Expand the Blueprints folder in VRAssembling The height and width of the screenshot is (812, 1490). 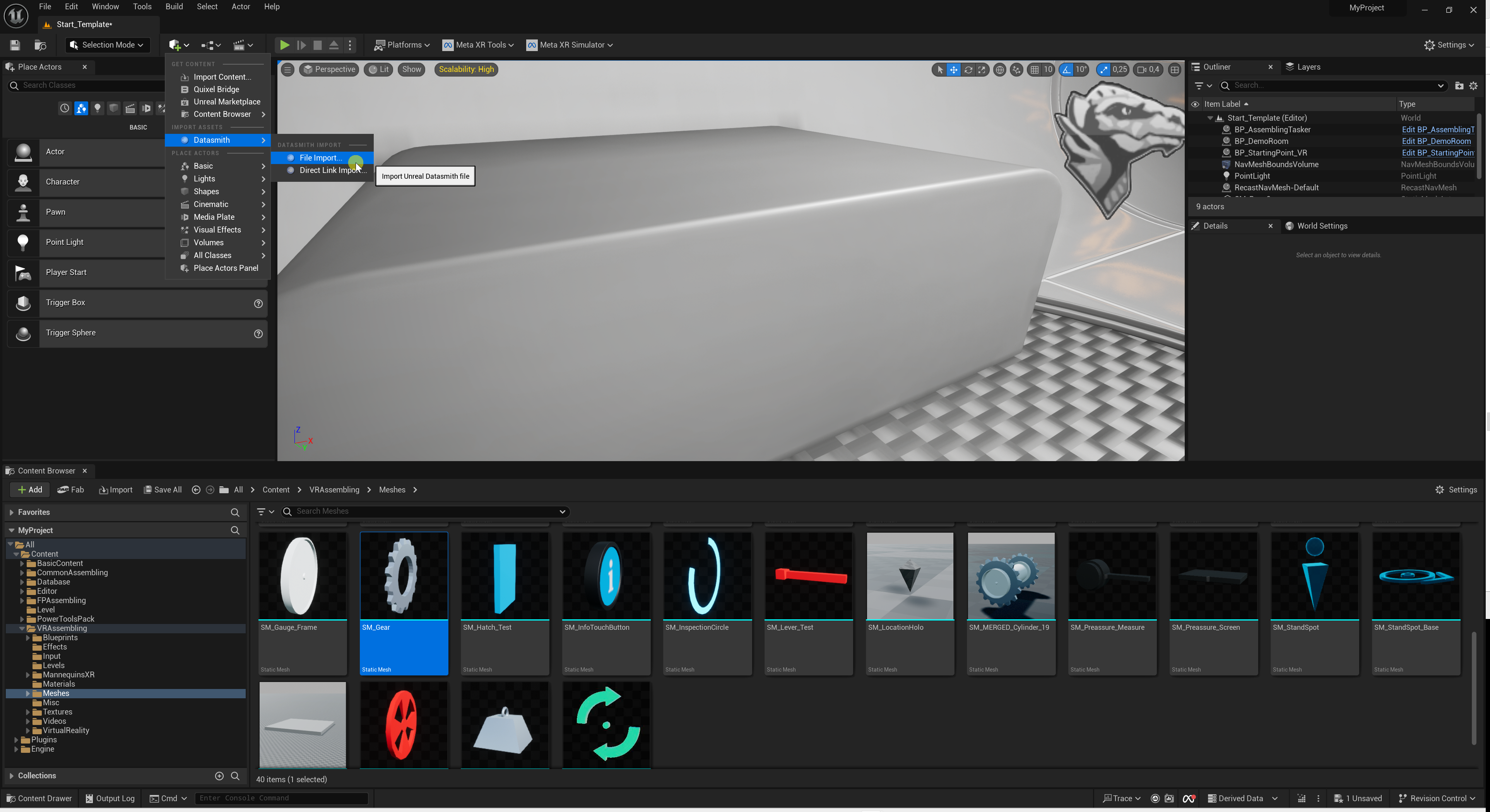click(x=28, y=638)
